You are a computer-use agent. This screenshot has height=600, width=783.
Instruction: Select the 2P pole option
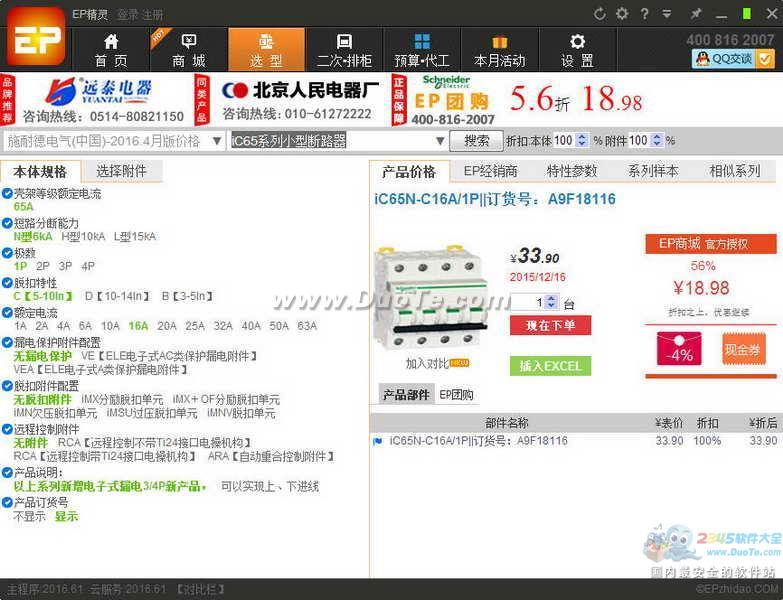[x=43, y=266]
